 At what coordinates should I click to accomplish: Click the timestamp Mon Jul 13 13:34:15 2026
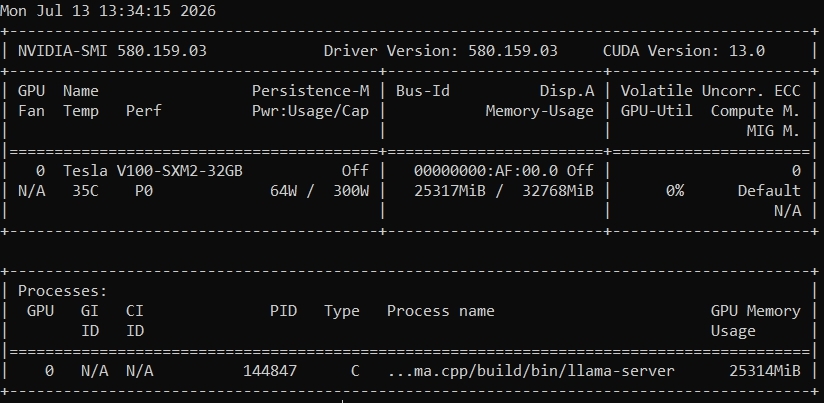pyautogui.click(x=108, y=11)
